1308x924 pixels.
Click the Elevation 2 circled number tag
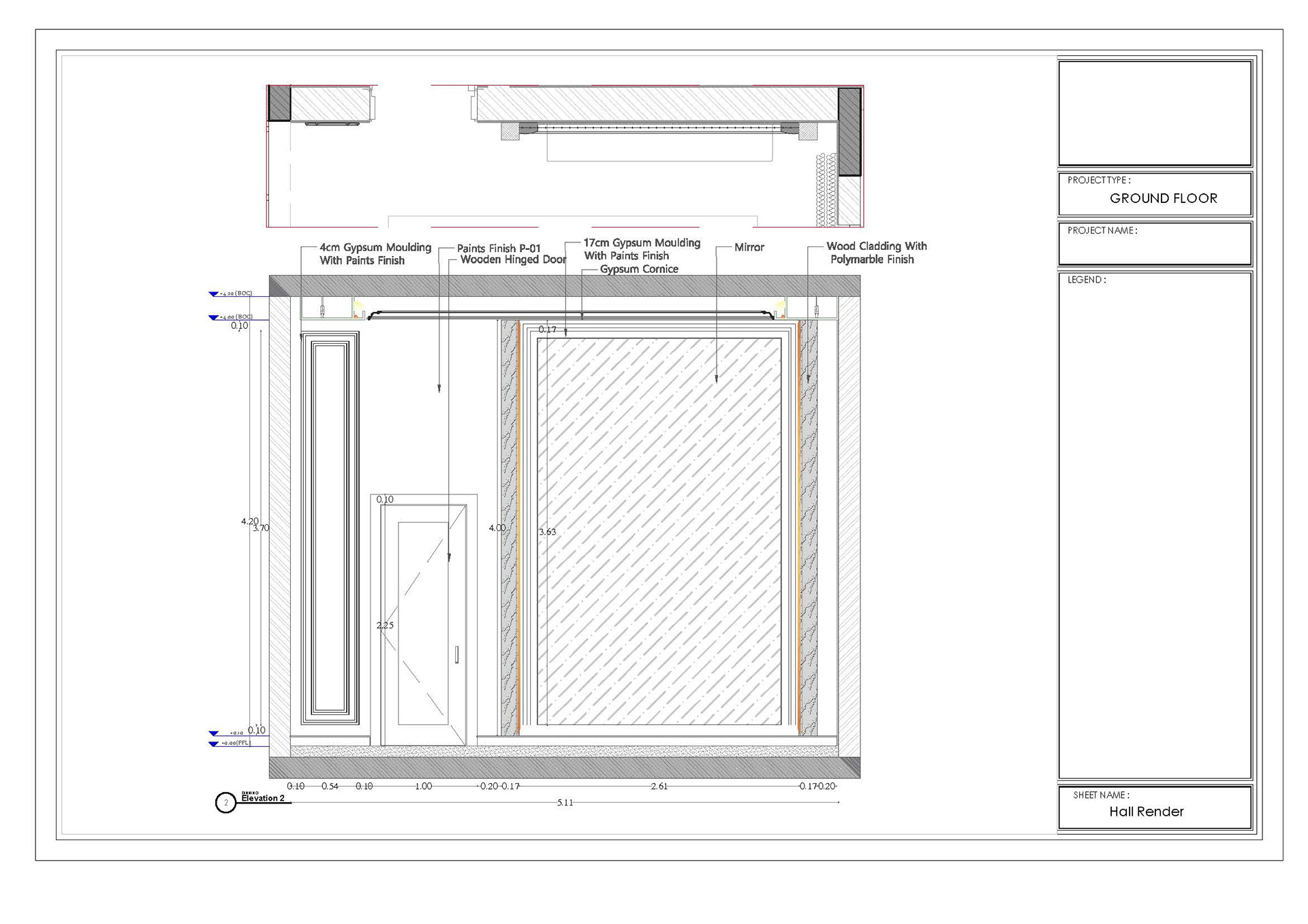(x=225, y=803)
